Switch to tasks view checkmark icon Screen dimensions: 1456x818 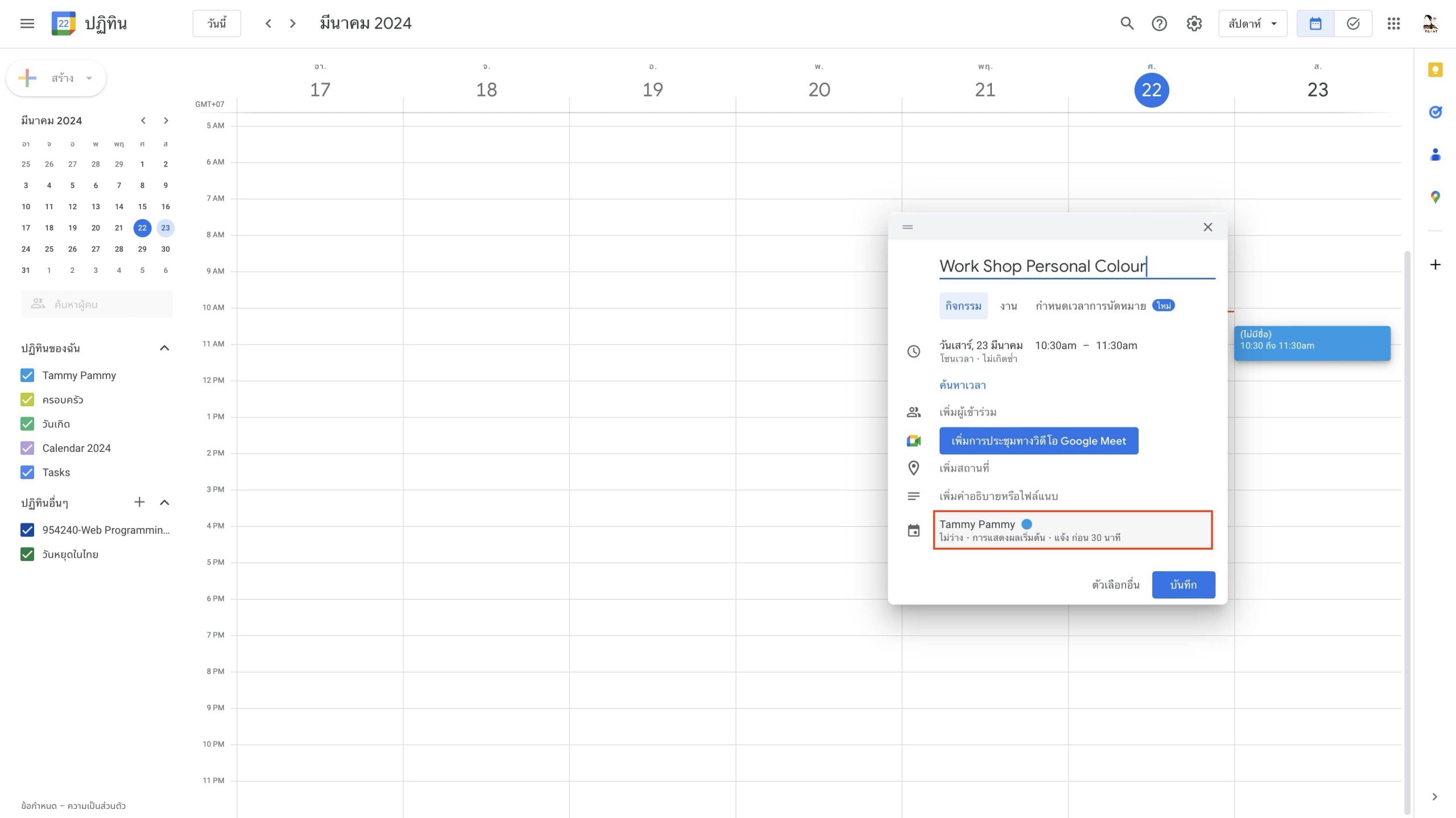tap(1353, 23)
